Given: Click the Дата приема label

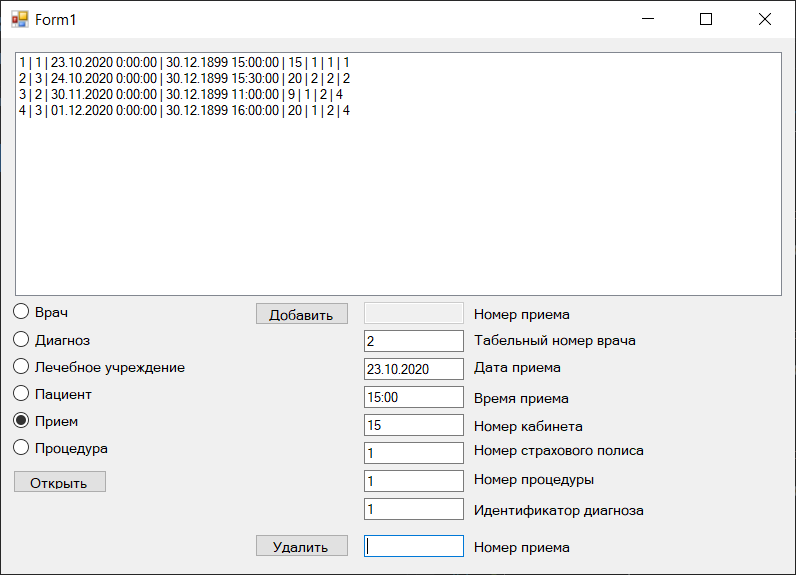Looking at the screenshot, I should pos(517,367).
